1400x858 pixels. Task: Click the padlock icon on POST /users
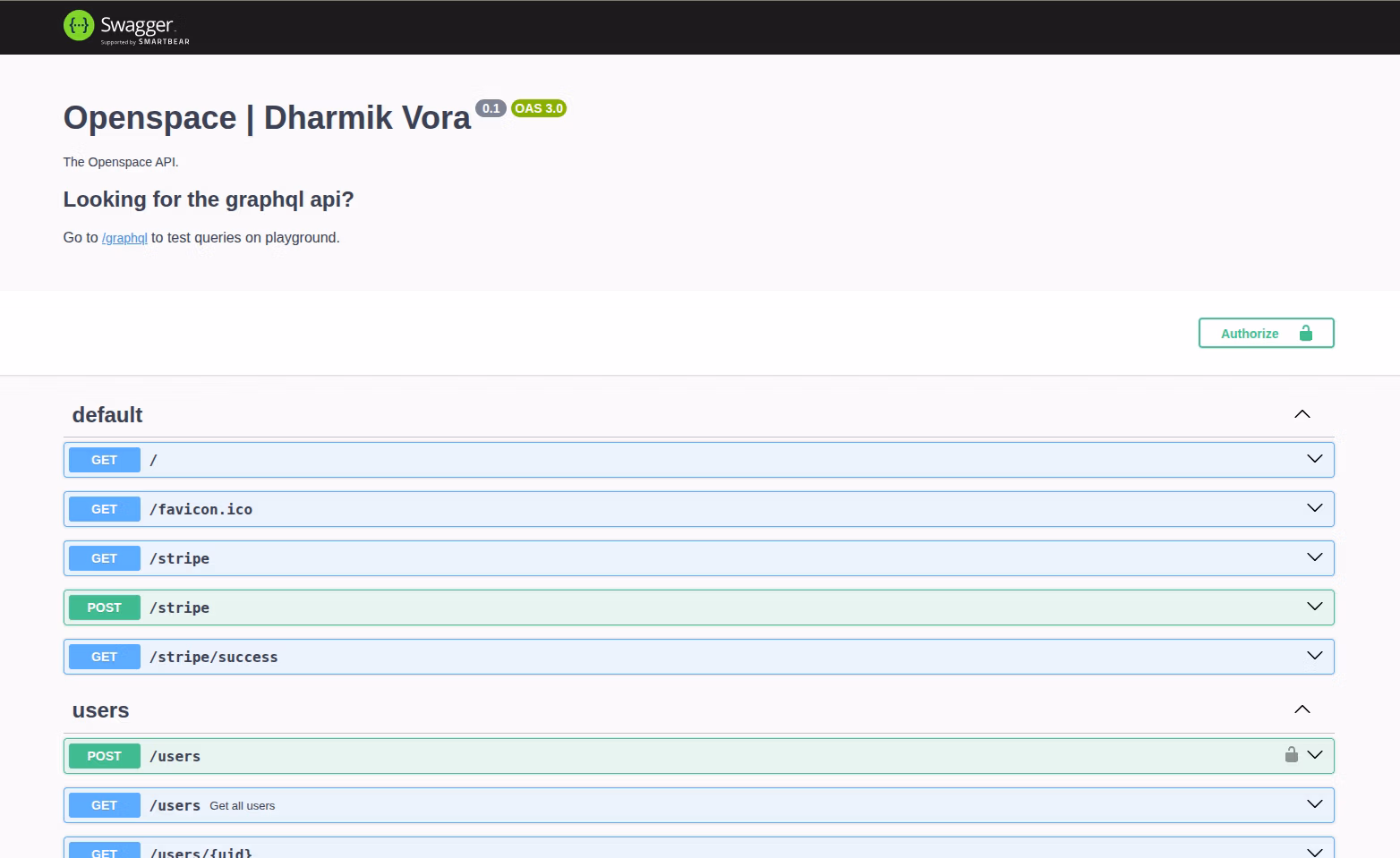pos(1291,754)
